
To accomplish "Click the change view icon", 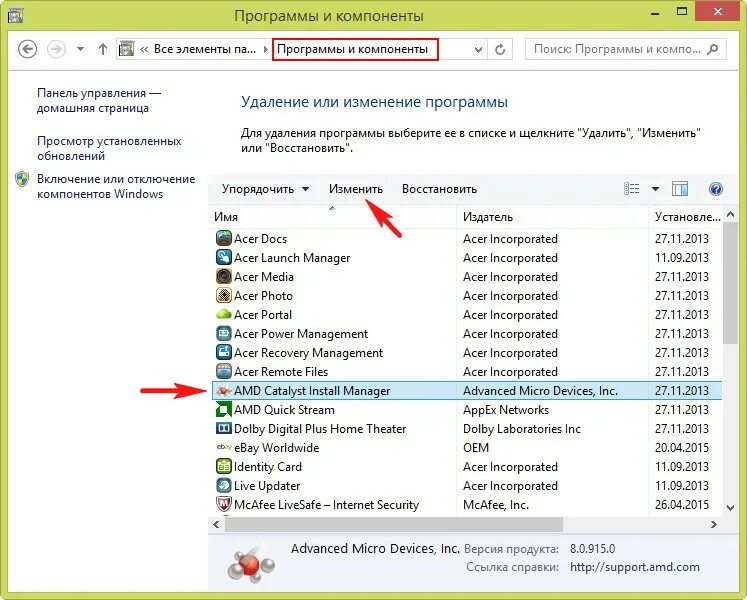I will point(632,189).
